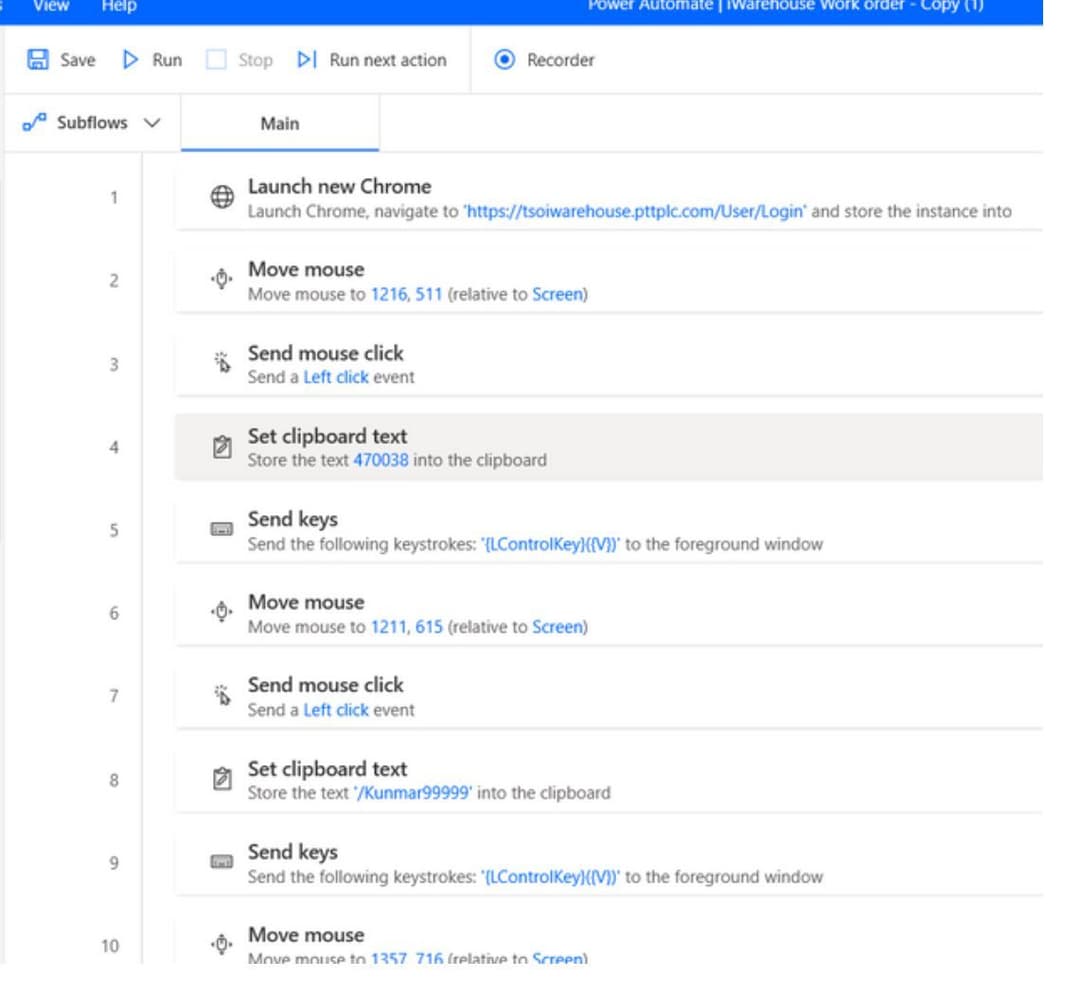Screen dimensions: 1080x999
Task: Click the Subflows branch icon
Action: tap(34, 123)
